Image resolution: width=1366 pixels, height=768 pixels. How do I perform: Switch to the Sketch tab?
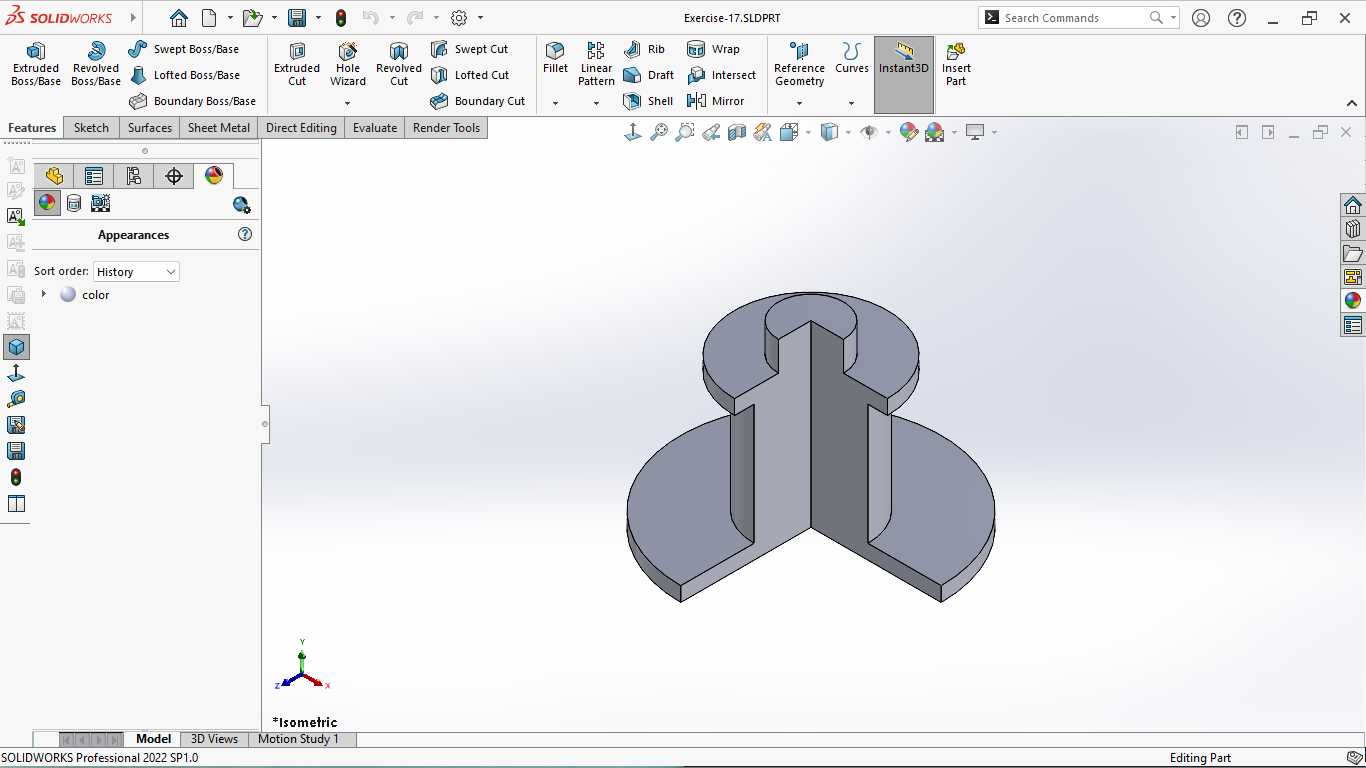91,128
